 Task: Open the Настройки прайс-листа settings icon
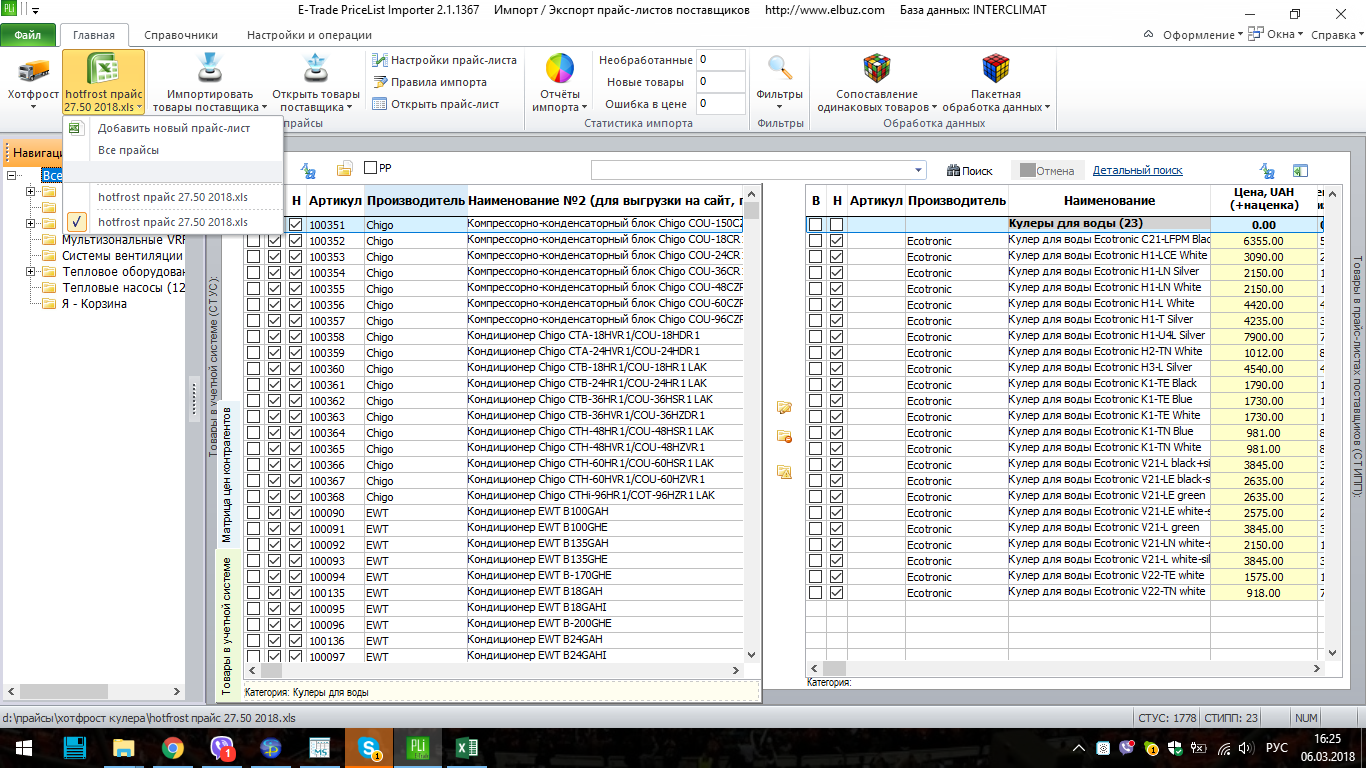(379, 60)
